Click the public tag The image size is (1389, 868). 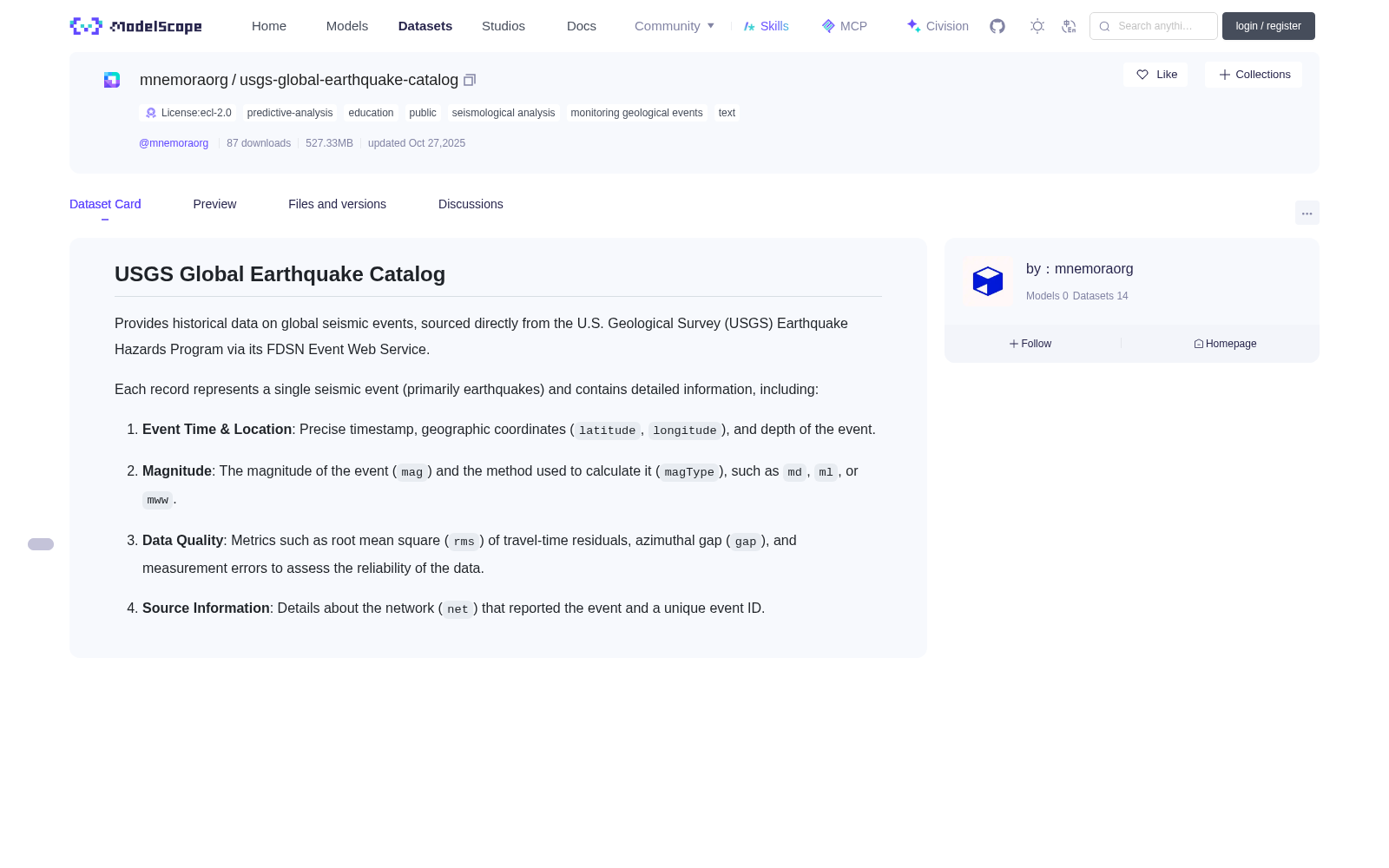pos(423,113)
